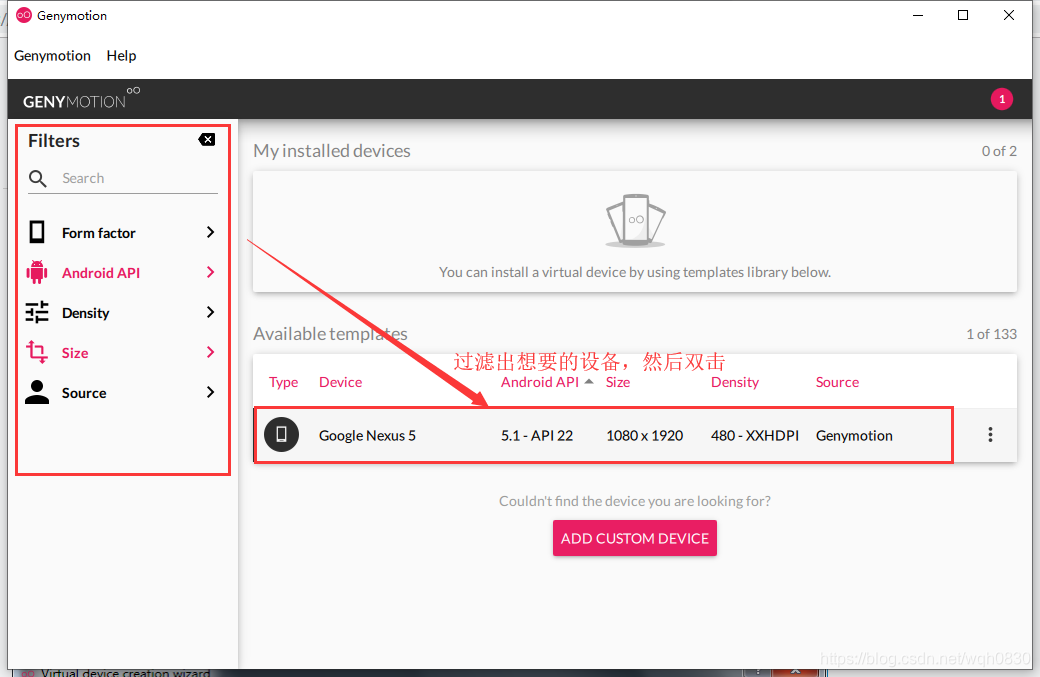Toggle sort arrow next to Android API column

[x=589, y=381]
